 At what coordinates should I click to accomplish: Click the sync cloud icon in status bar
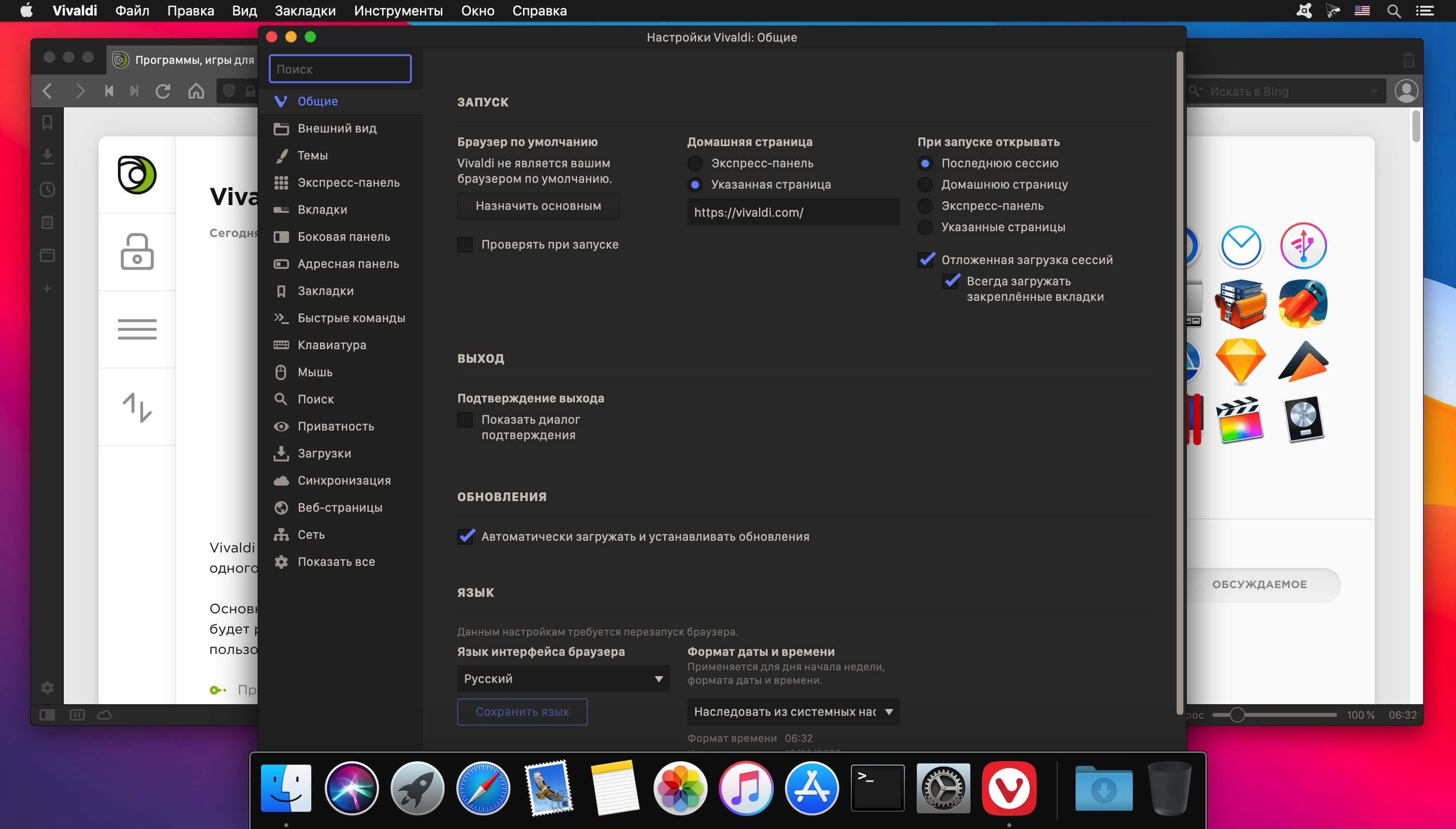105,714
